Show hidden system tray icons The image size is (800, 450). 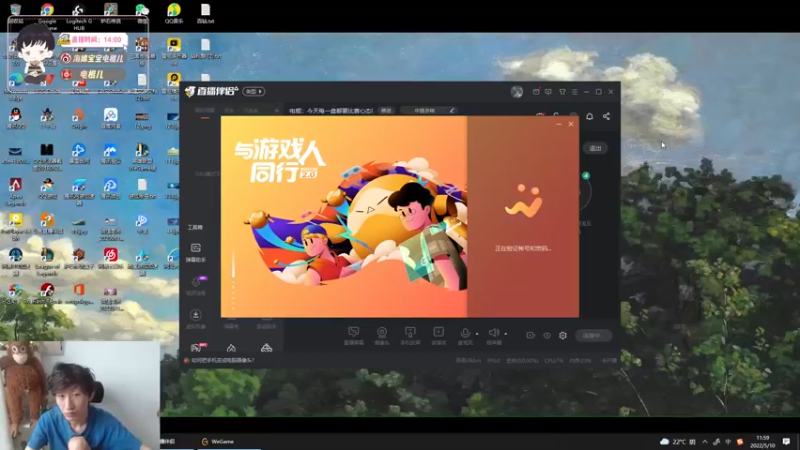pyautogui.click(x=705, y=442)
